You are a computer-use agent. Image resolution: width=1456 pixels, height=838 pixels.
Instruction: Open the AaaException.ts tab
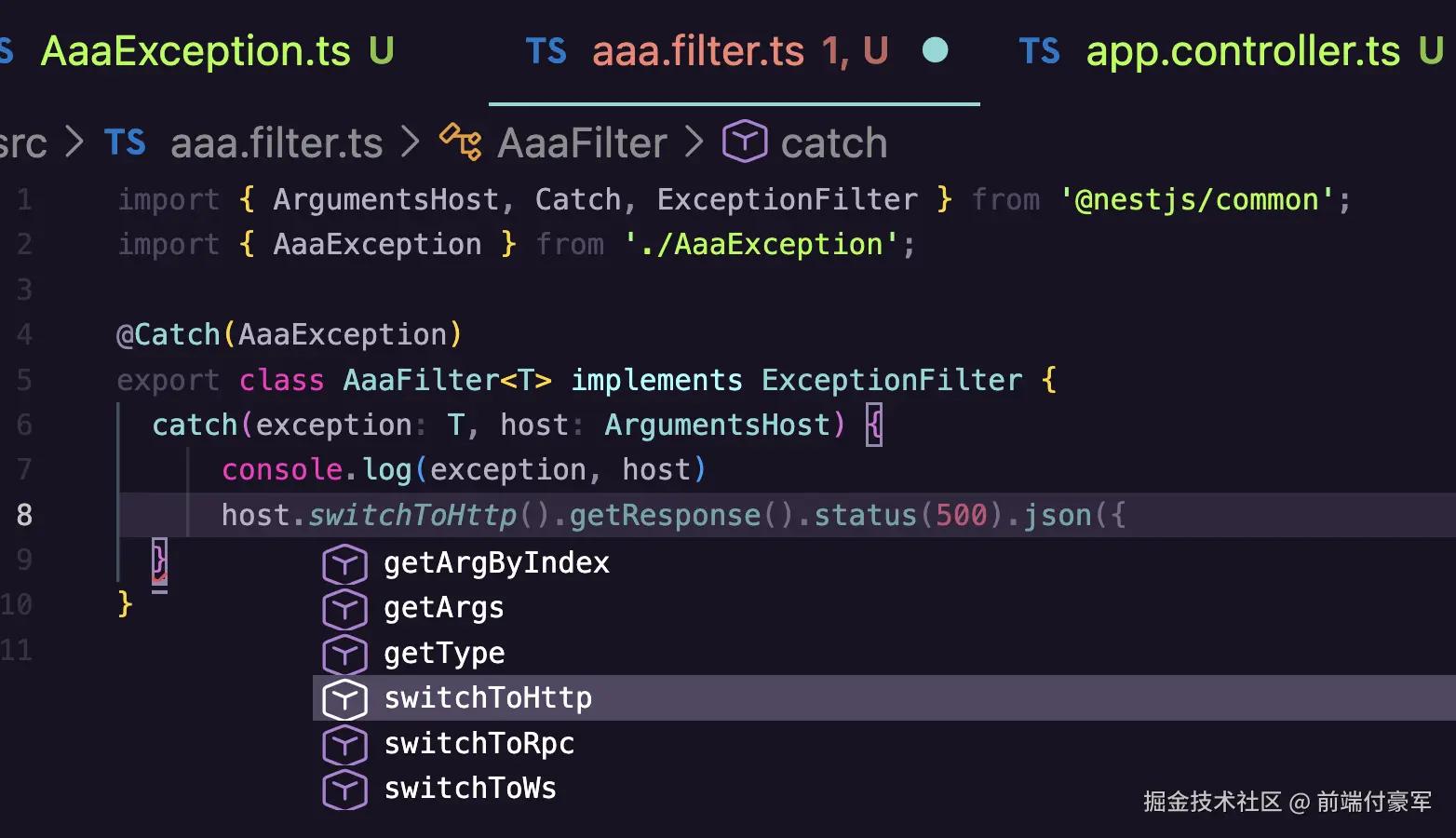(x=195, y=51)
